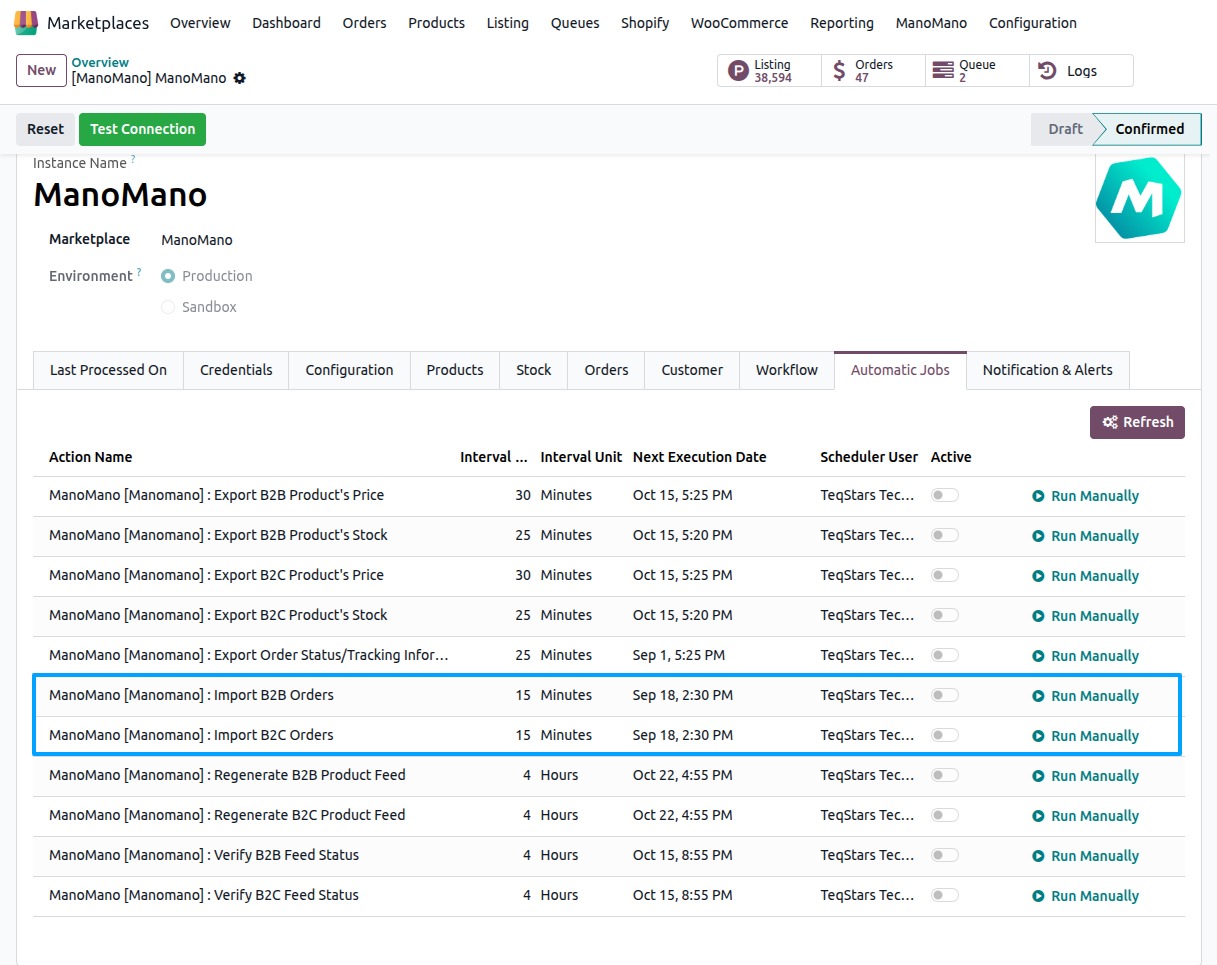Run Import B2B Orders manually
The image size is (1217, 965).
click(1085, 696)
